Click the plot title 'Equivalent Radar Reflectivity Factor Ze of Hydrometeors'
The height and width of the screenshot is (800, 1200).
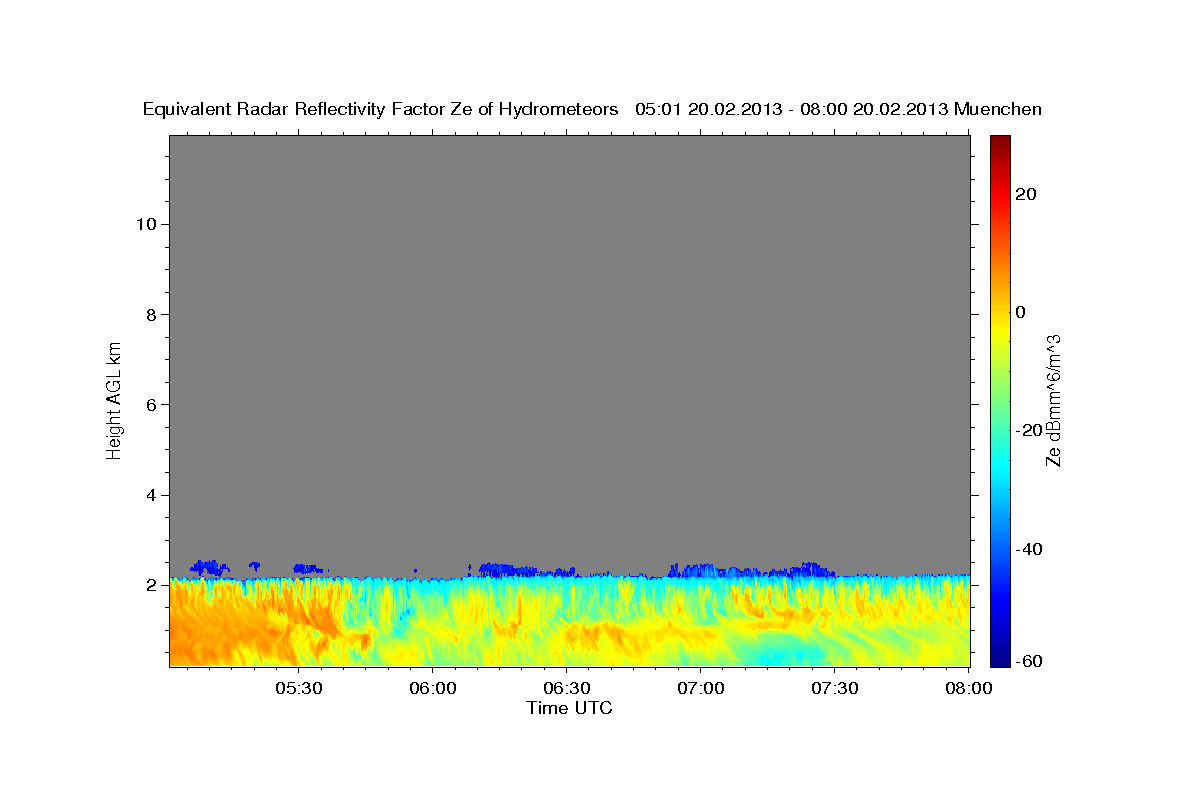[x=380, y=109]
